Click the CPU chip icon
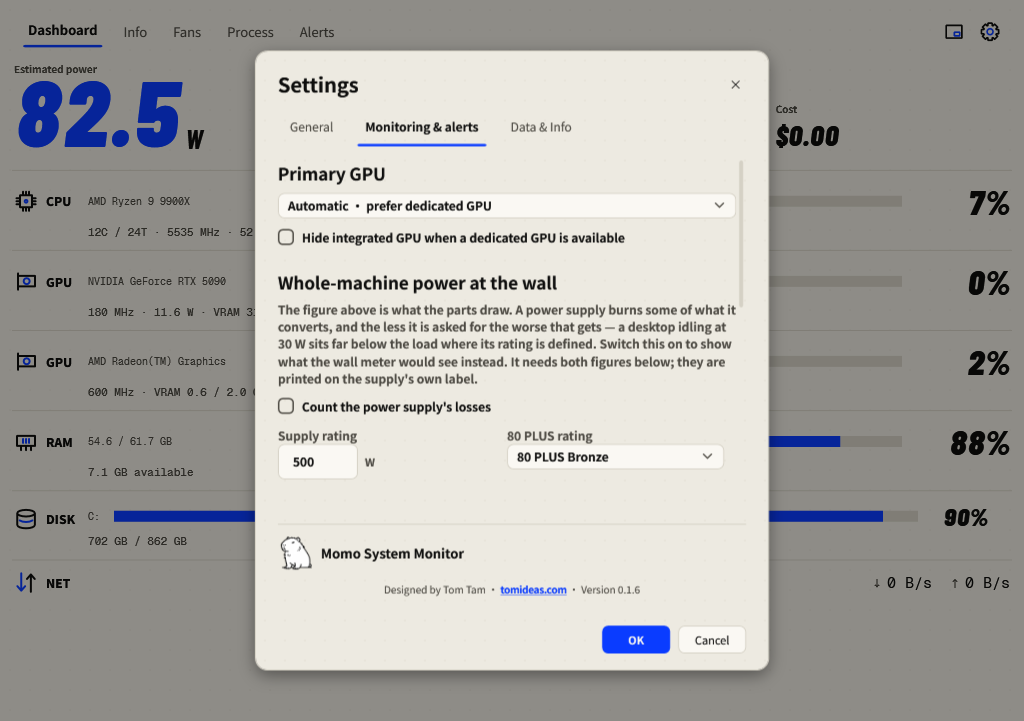The image size is (1024, 721). click(x=26, y=201)
